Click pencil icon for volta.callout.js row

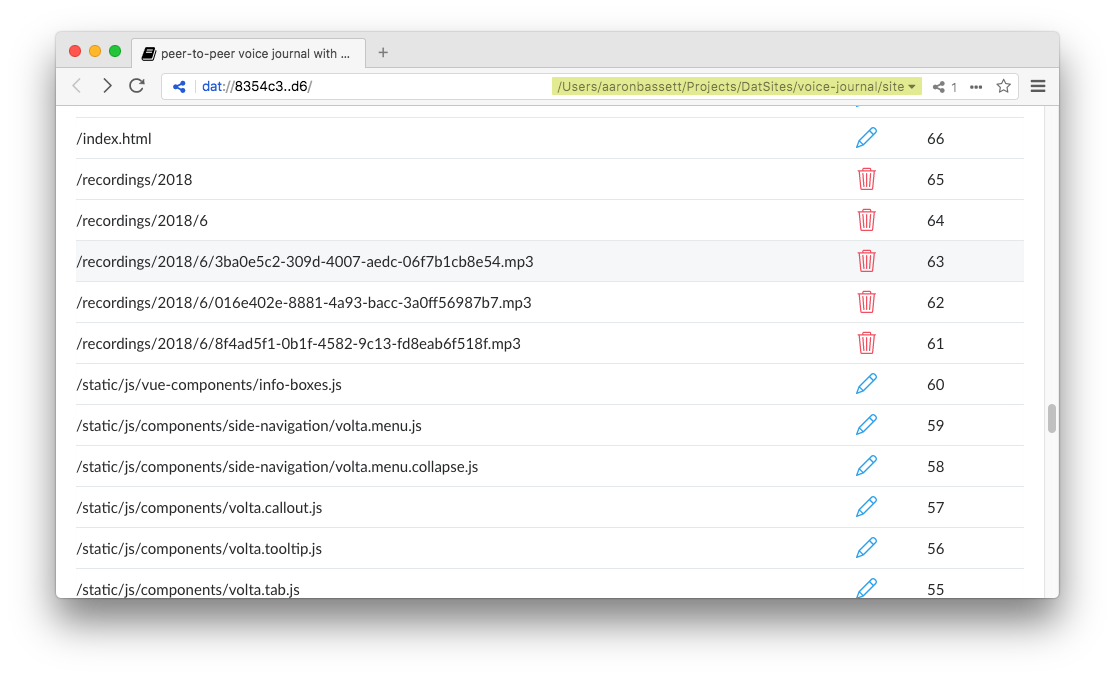[866, 507]
